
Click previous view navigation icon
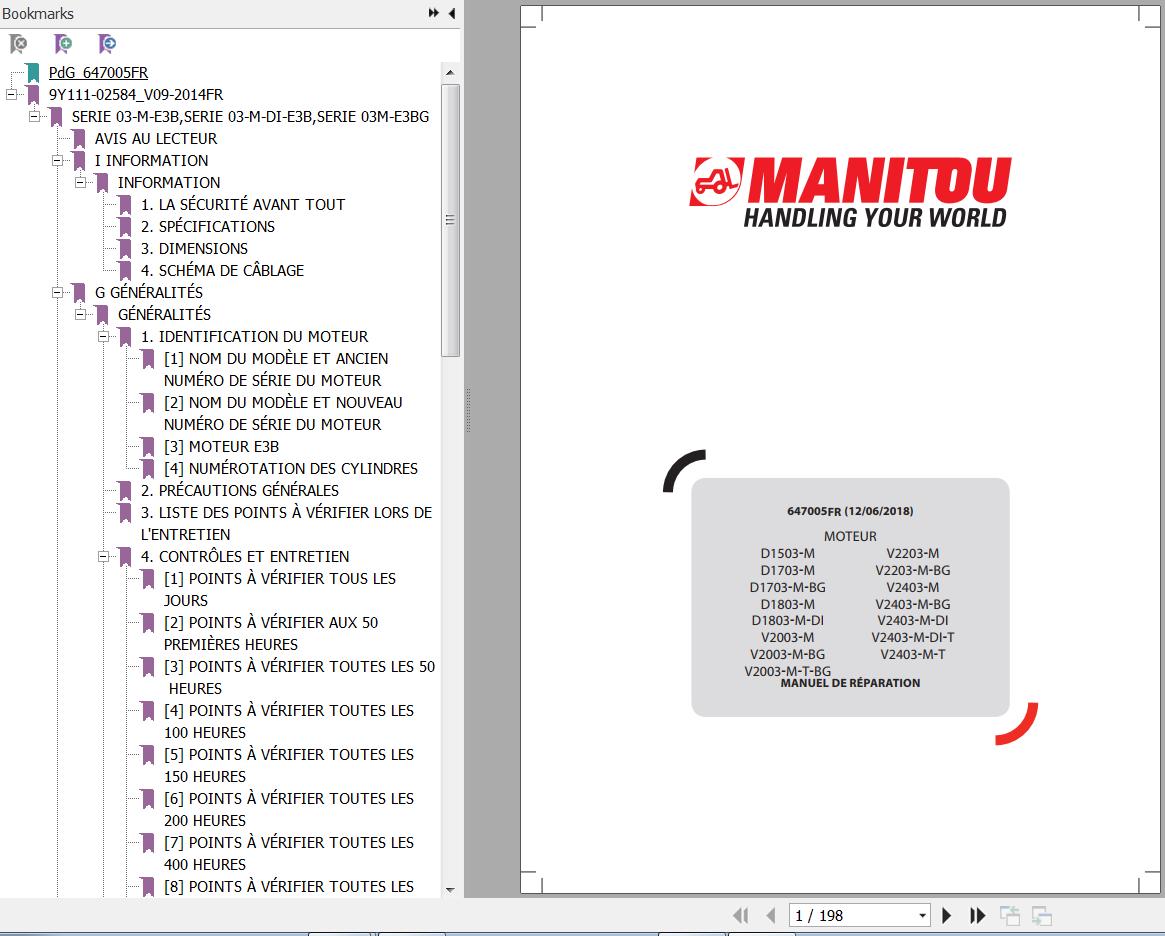pyautogui.click(x=1009, y=915)
